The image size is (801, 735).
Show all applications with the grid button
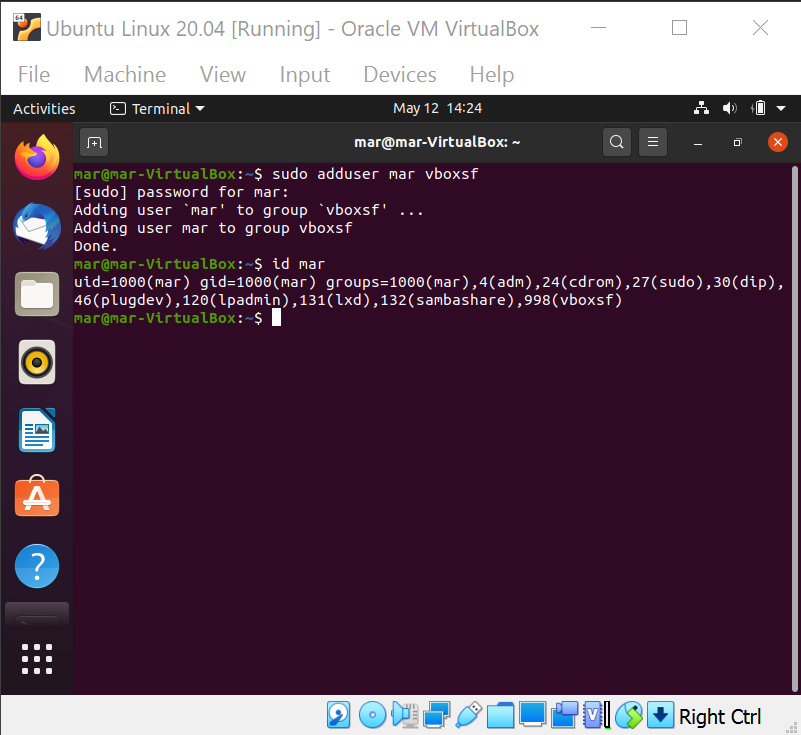coord(37,658)
